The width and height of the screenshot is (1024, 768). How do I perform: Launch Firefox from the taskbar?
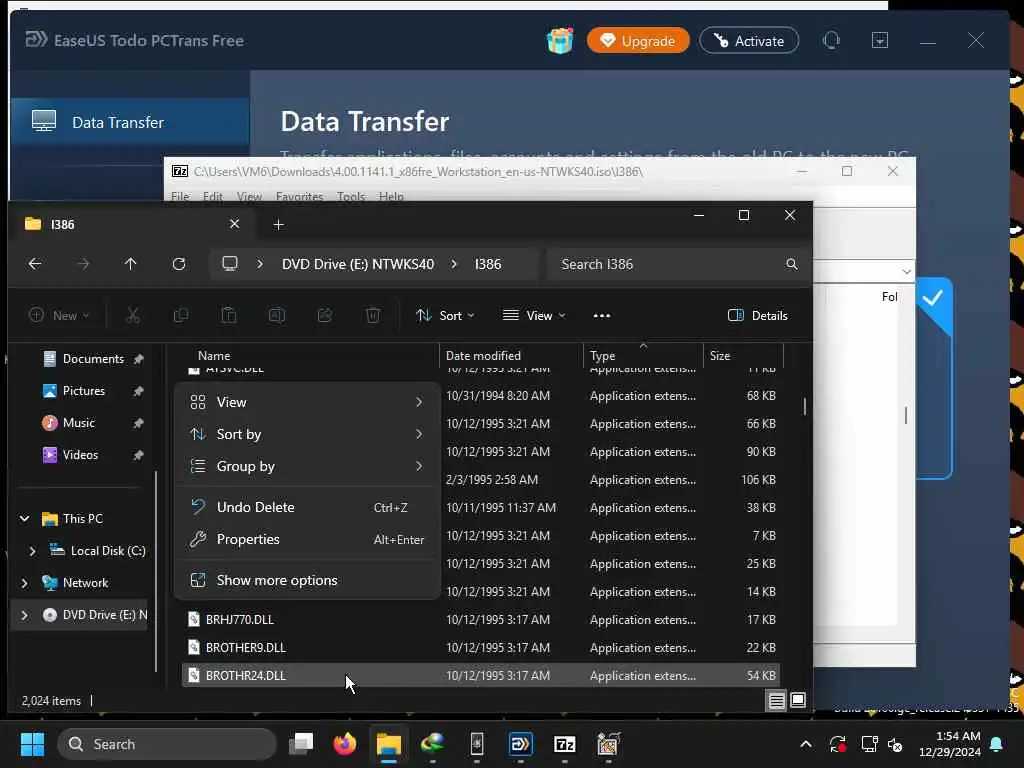click(345, 744)
